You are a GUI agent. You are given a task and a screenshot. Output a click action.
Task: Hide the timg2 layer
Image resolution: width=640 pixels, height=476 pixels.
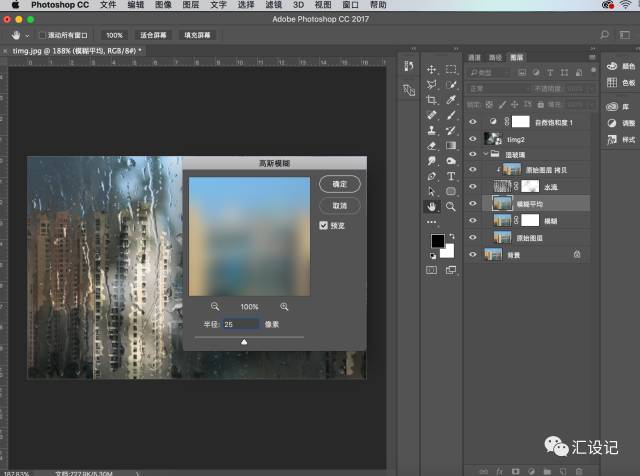(473, 138)
